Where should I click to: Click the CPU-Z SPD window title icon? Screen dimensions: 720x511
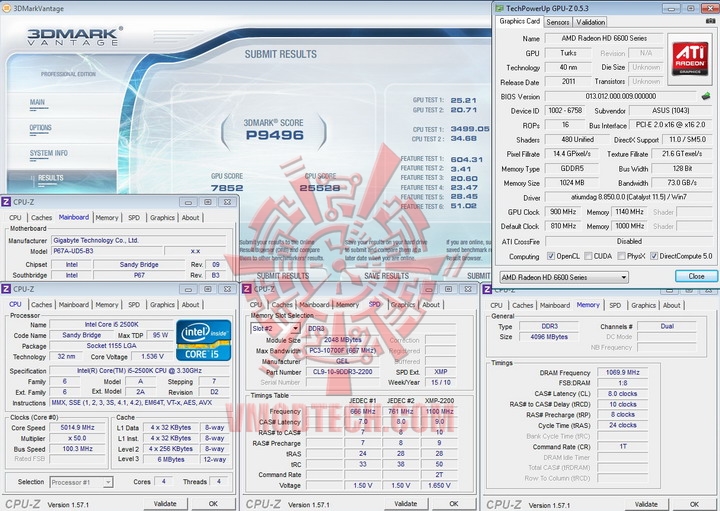(x=247, y=289)
